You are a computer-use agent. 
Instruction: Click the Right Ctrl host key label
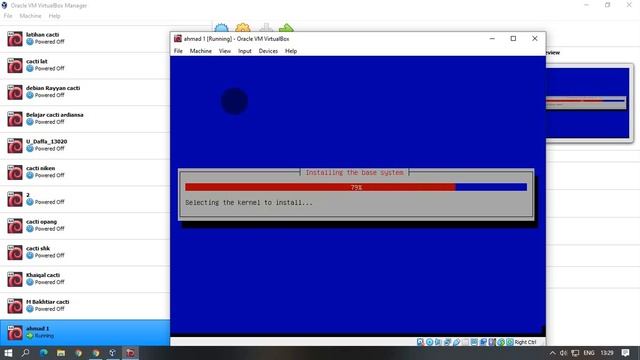click(525, 342)
